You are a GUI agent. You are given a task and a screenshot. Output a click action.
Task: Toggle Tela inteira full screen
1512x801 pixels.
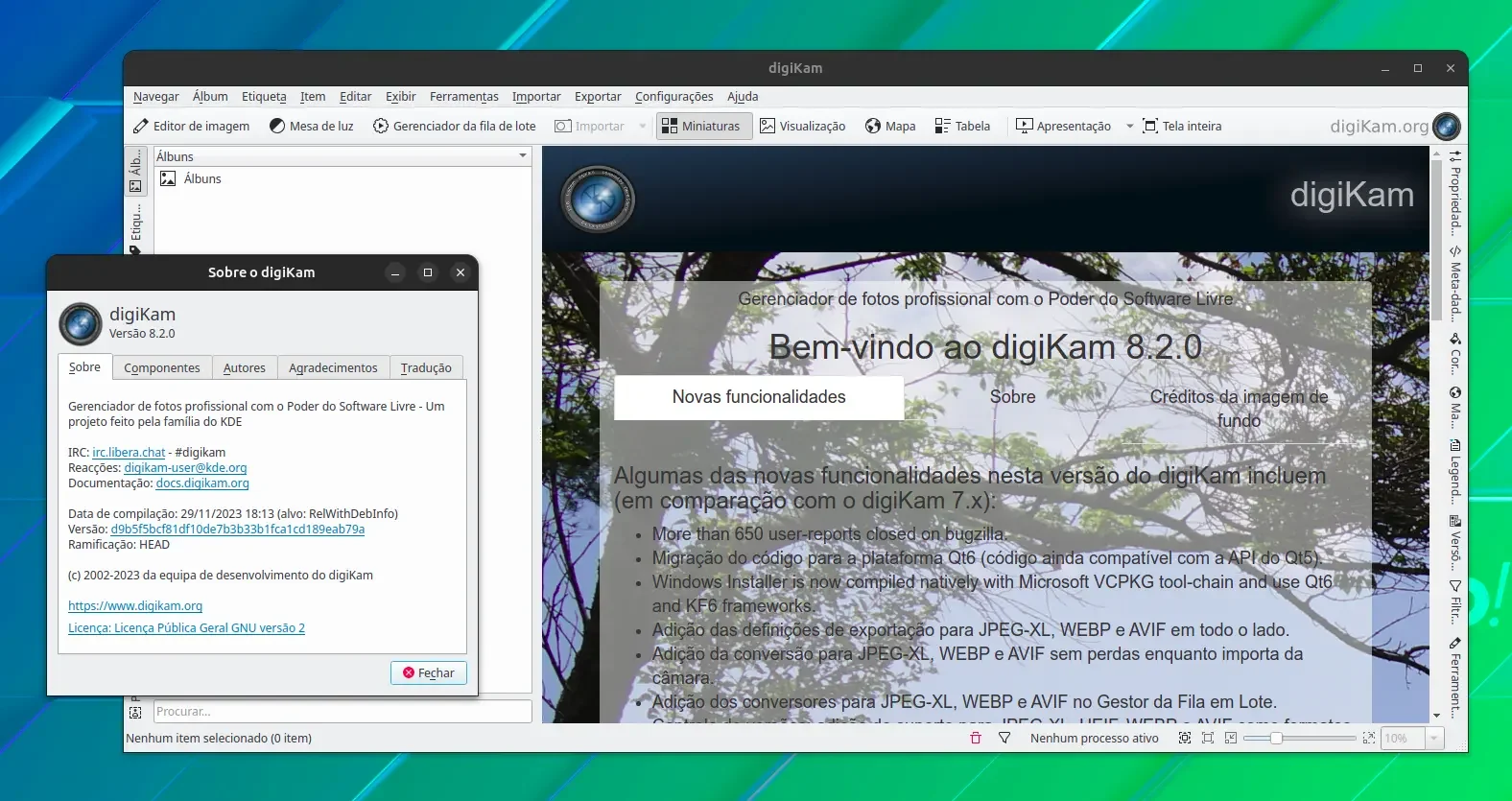tap(1182, 126)
